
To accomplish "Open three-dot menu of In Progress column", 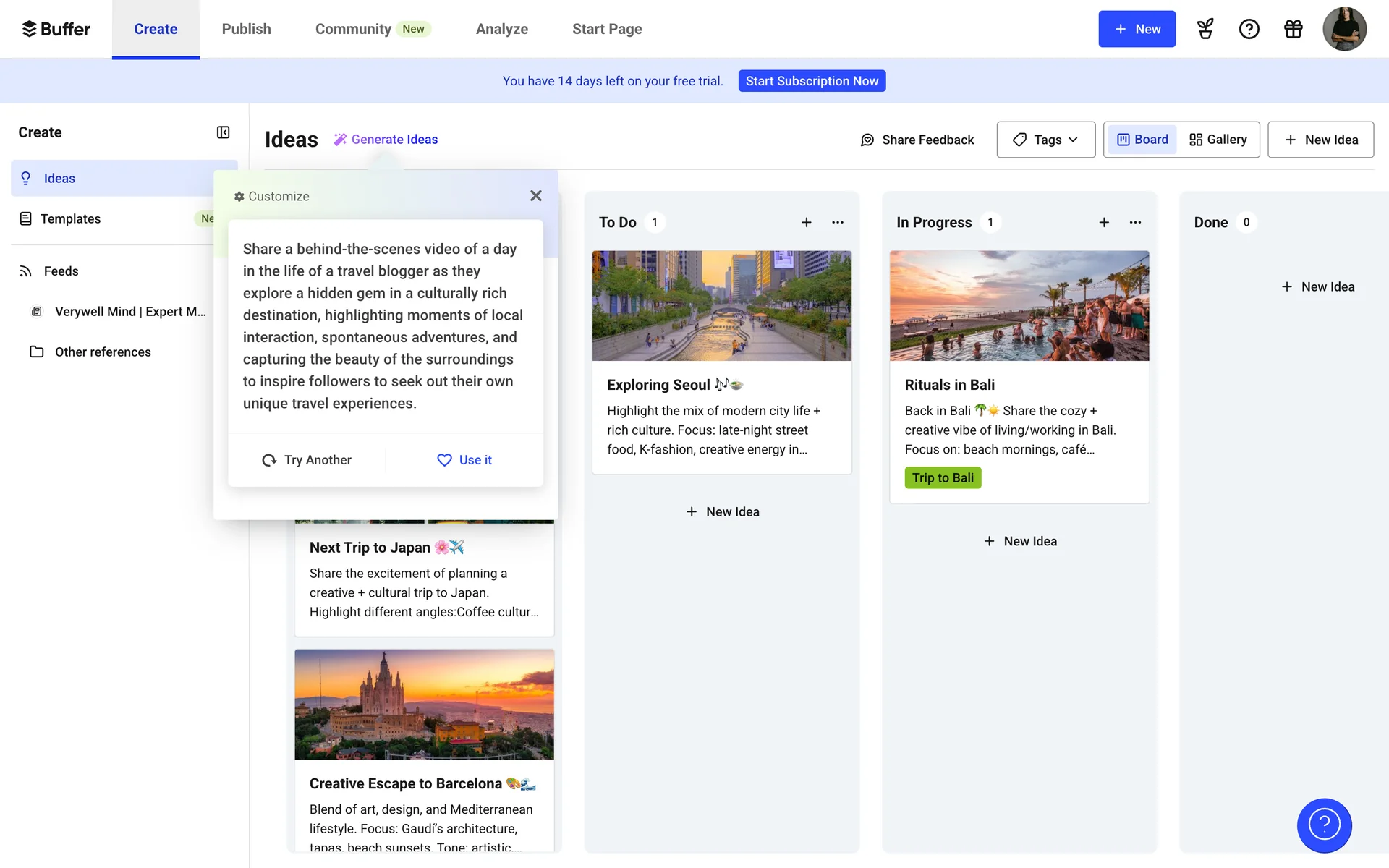I will 1134,222.
